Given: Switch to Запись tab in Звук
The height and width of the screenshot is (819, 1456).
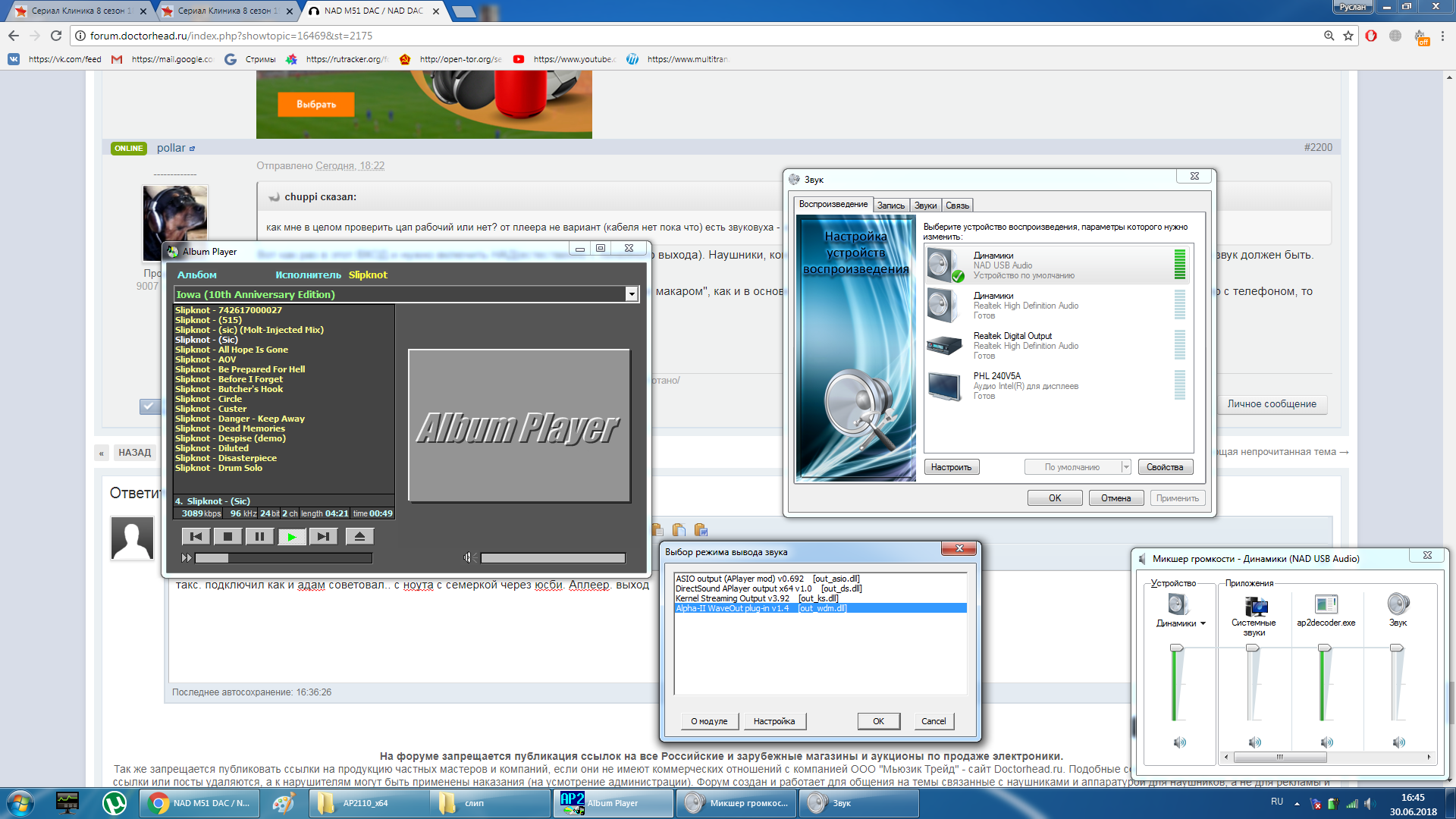Looking at the screenshot, I should (891, 206).
